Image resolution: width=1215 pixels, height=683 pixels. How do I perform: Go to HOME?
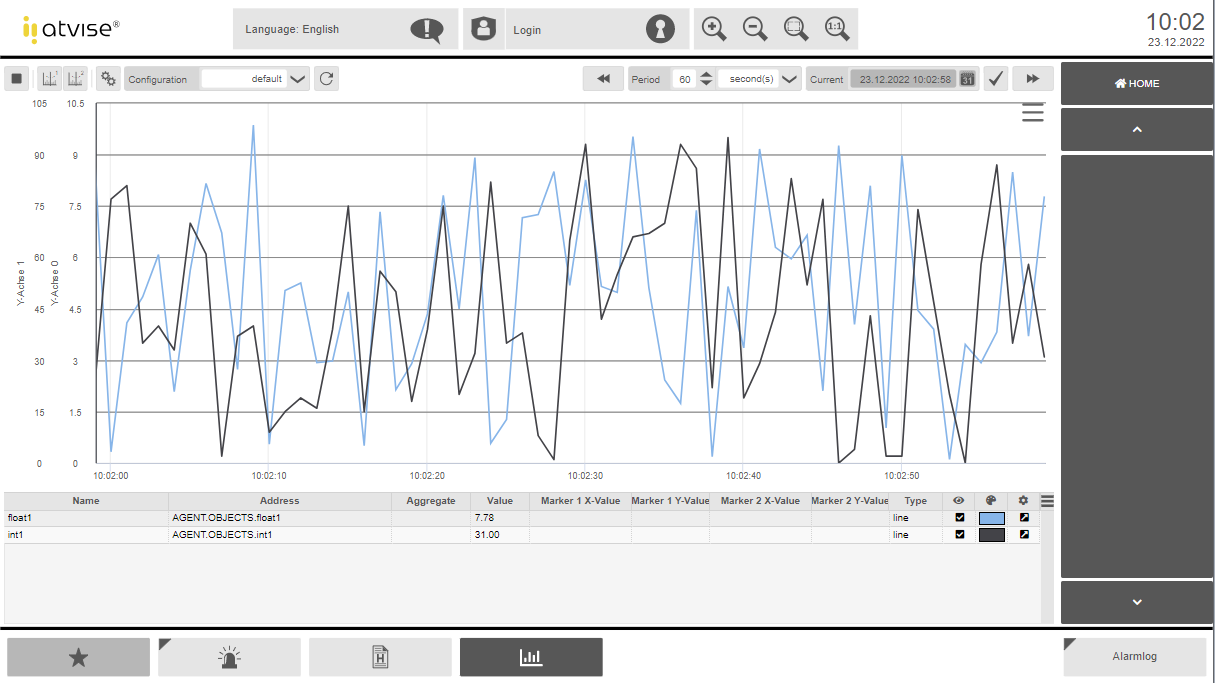[x=1136, y=84]
